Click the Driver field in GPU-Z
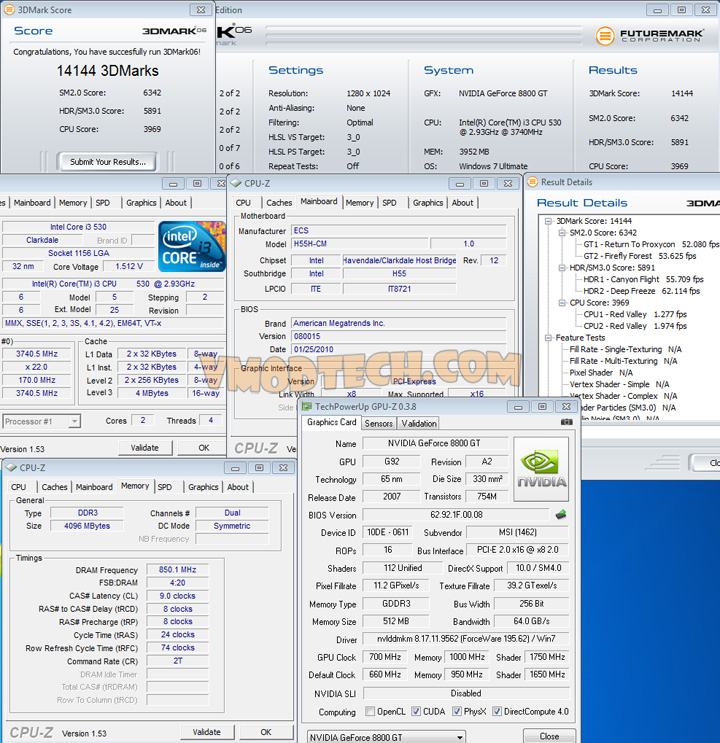The height and width of the screenshot is (743, 720). point(465,639)
